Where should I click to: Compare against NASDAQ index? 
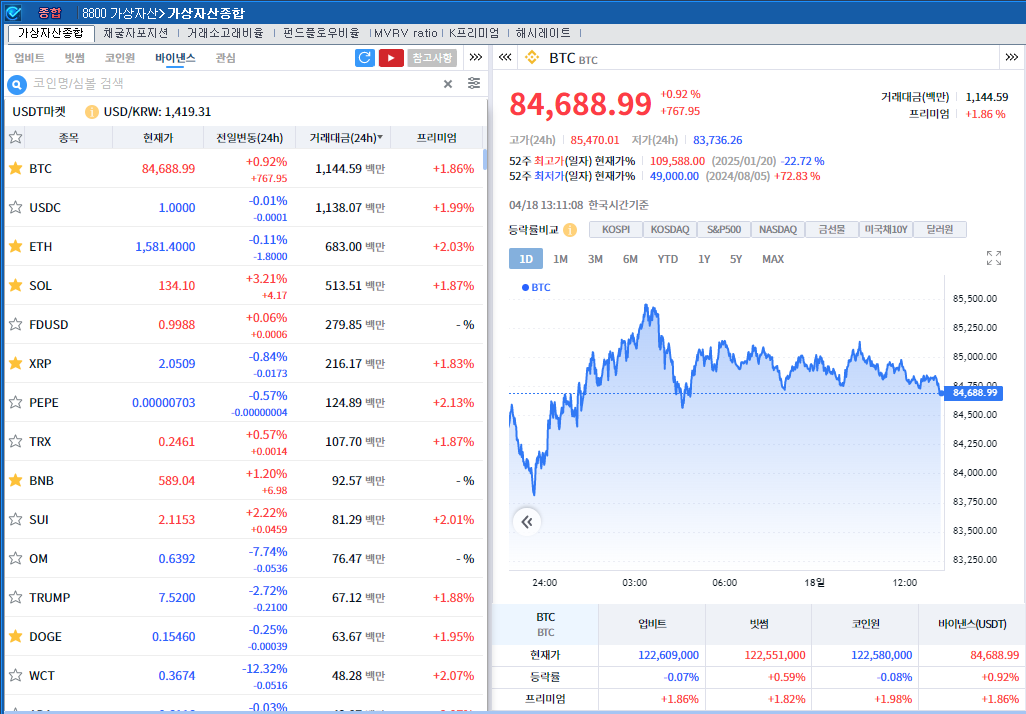coord(778,230)
